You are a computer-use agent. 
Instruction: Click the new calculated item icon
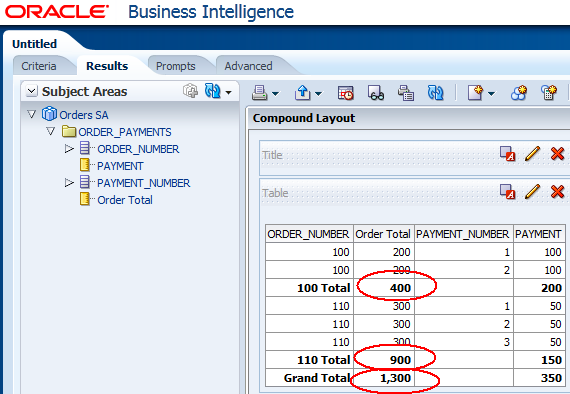[x=549, y=93]
